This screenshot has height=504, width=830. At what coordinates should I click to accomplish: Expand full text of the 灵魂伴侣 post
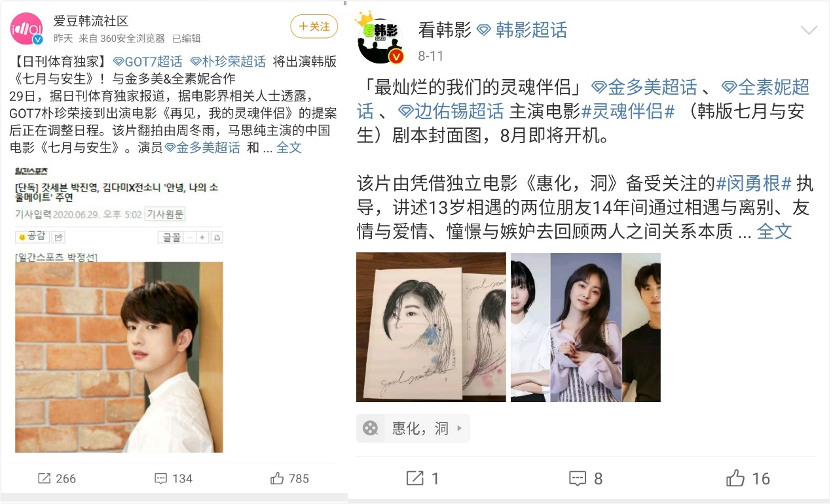point(774,231)
